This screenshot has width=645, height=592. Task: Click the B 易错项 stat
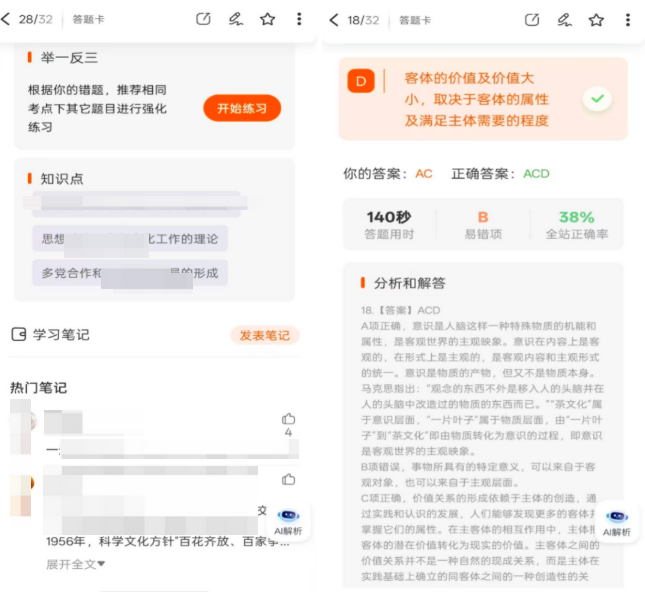click(x=483, y=225)
